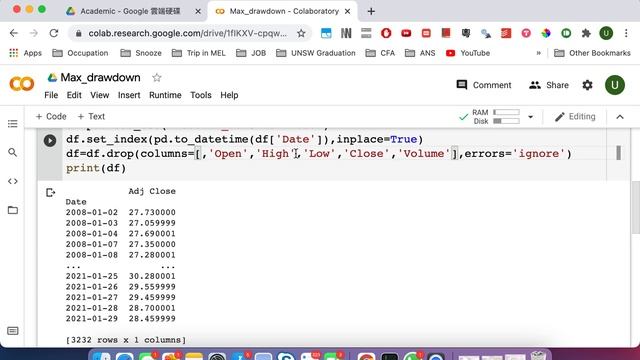Go to Colab home via CO logo
This screenshot has height=360, width=640.
22,84
